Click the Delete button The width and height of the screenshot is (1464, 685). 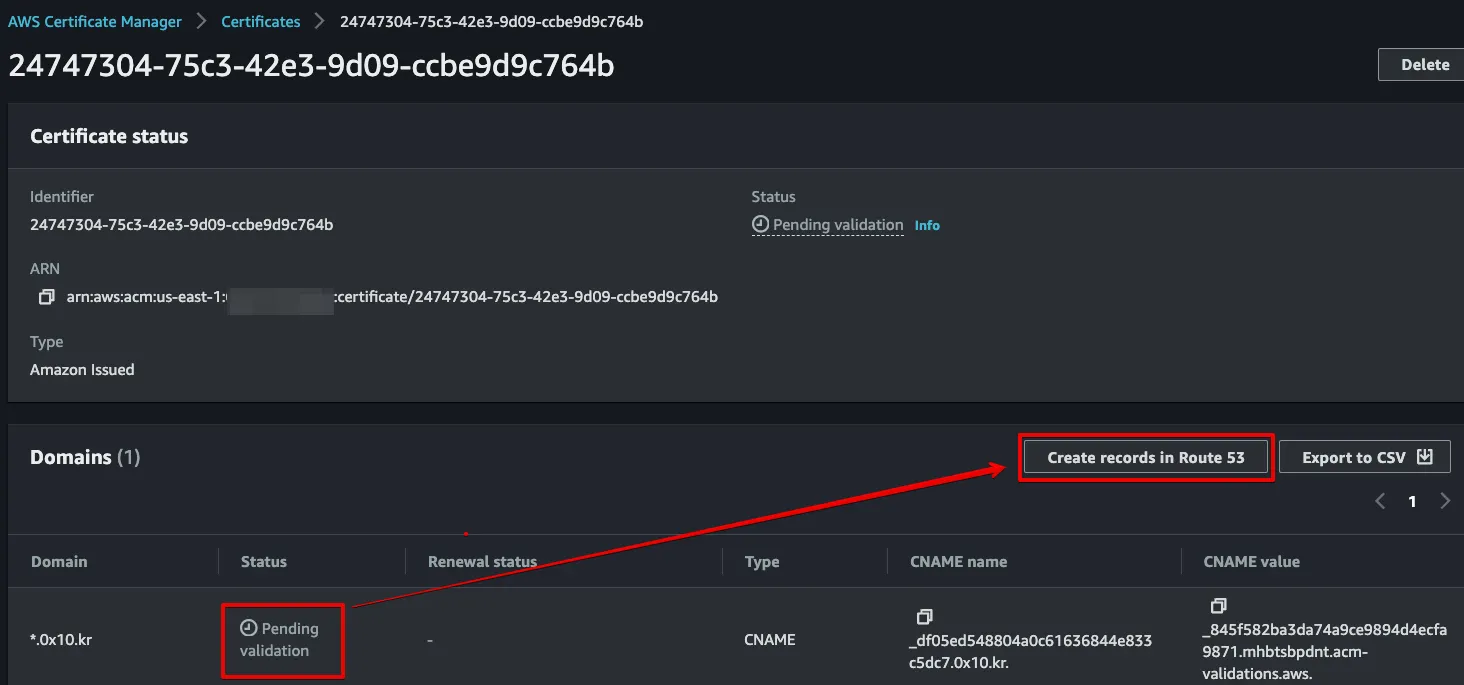point(1425,64)
